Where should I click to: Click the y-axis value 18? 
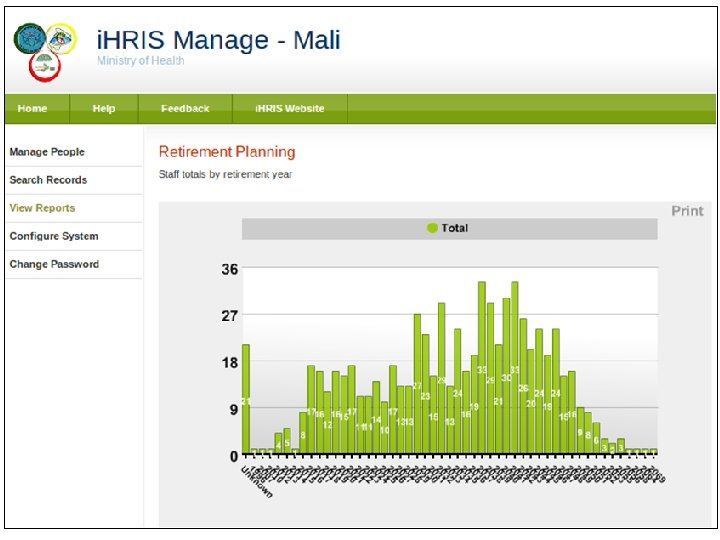[230, 363]
